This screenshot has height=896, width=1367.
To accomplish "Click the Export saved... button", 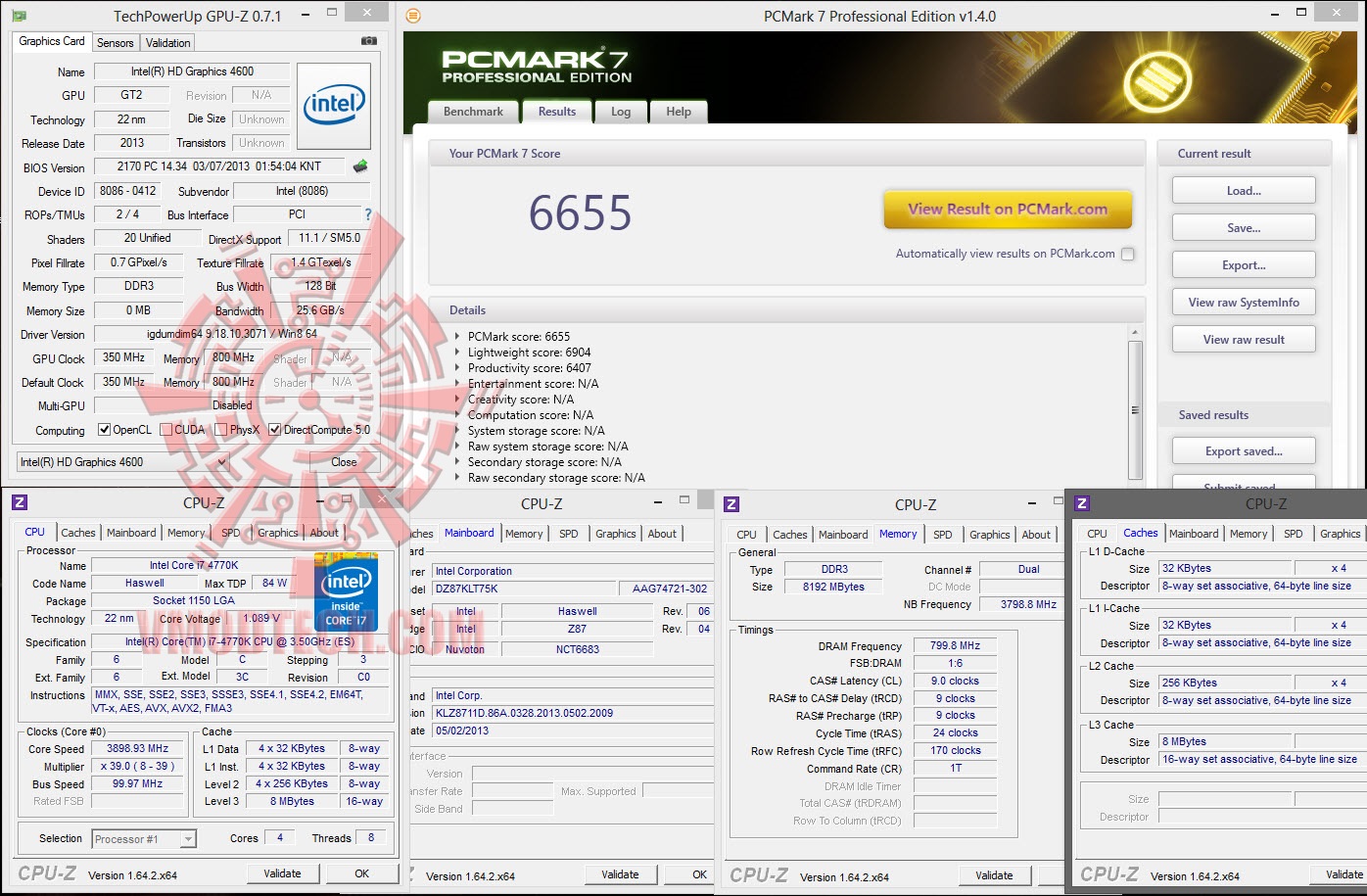I will click(1244, 451).
